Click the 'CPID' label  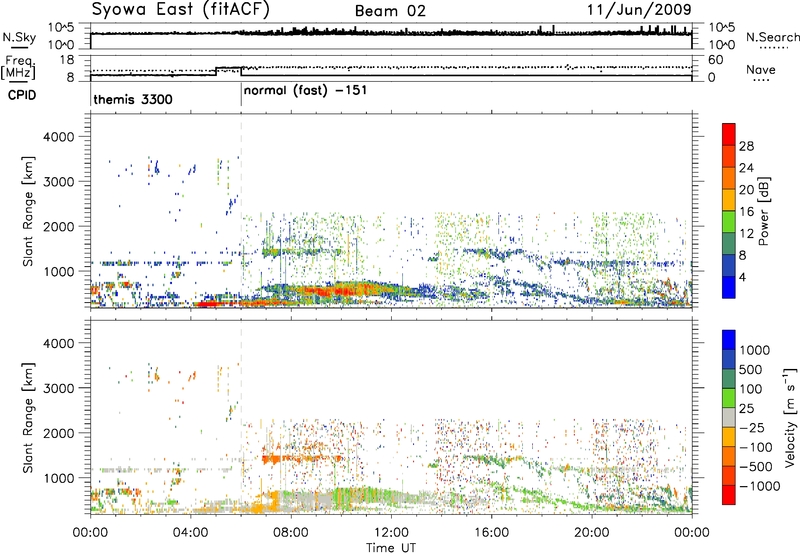coord(22,95)
